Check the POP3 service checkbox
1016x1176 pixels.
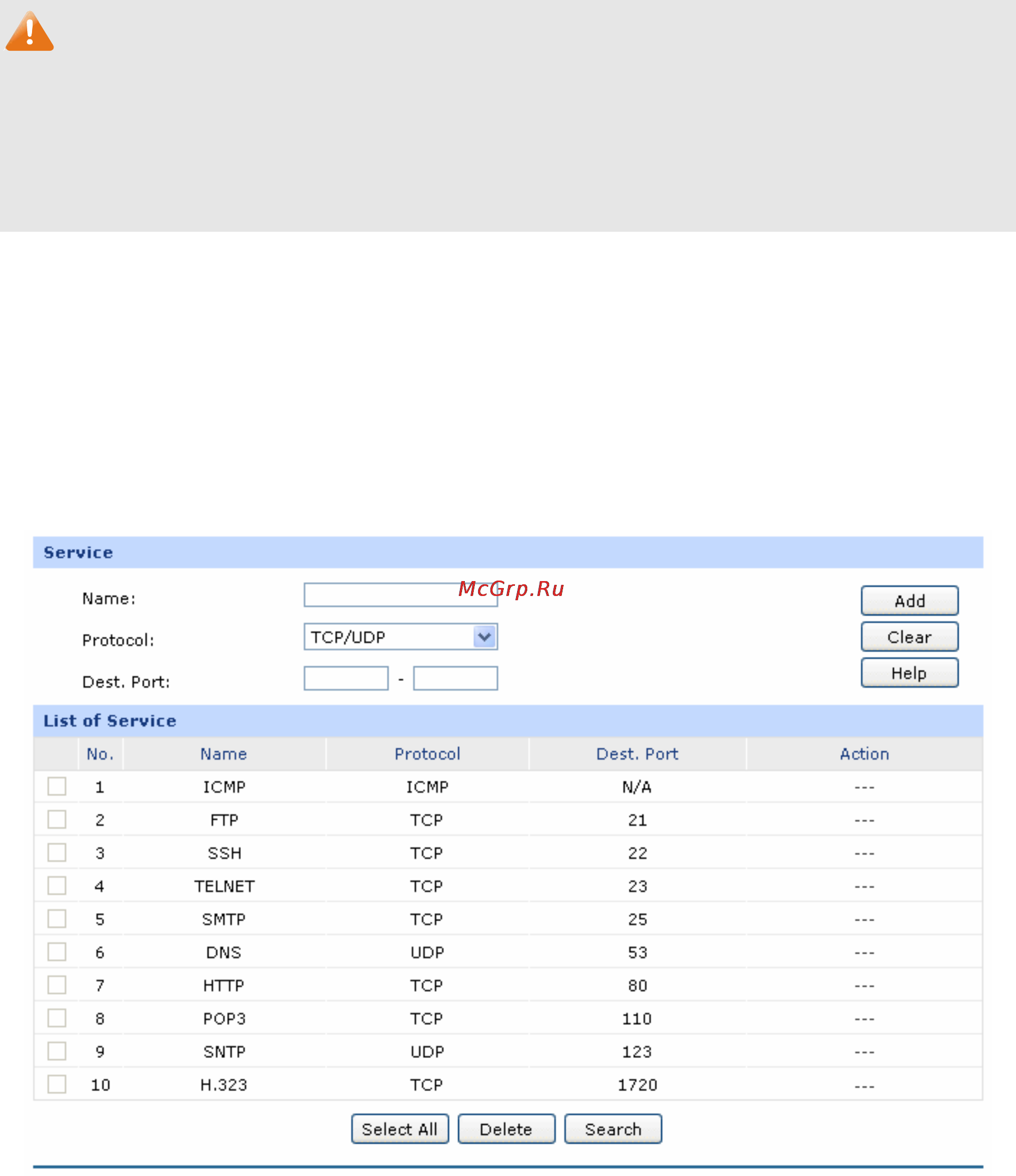57,1018
